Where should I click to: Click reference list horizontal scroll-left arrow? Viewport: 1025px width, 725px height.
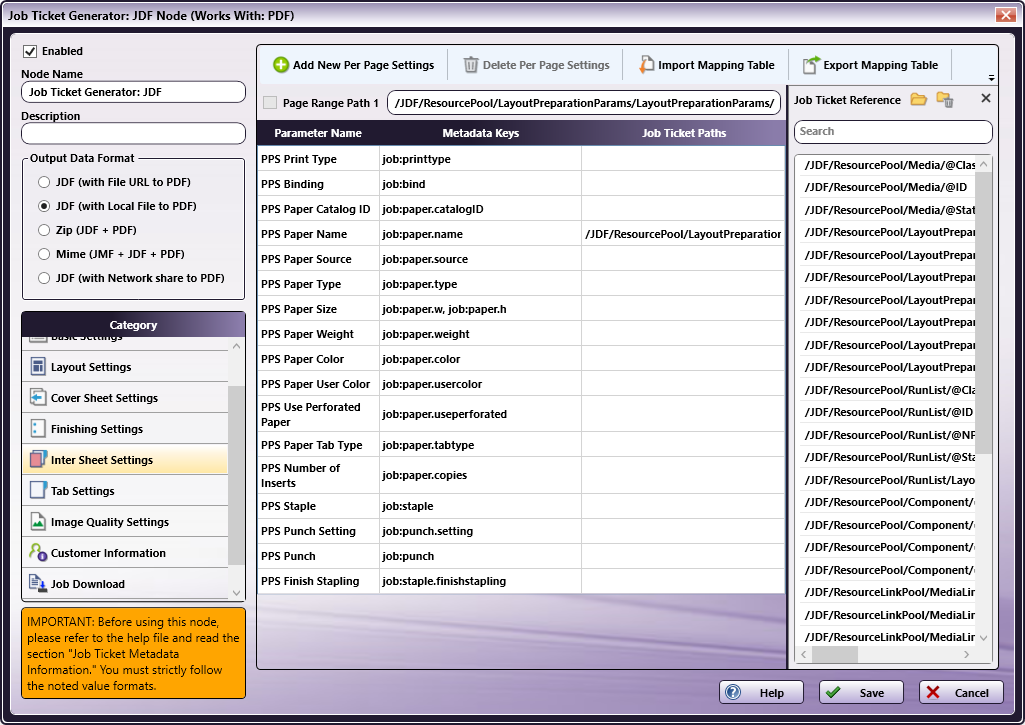(x=804, y=654)
